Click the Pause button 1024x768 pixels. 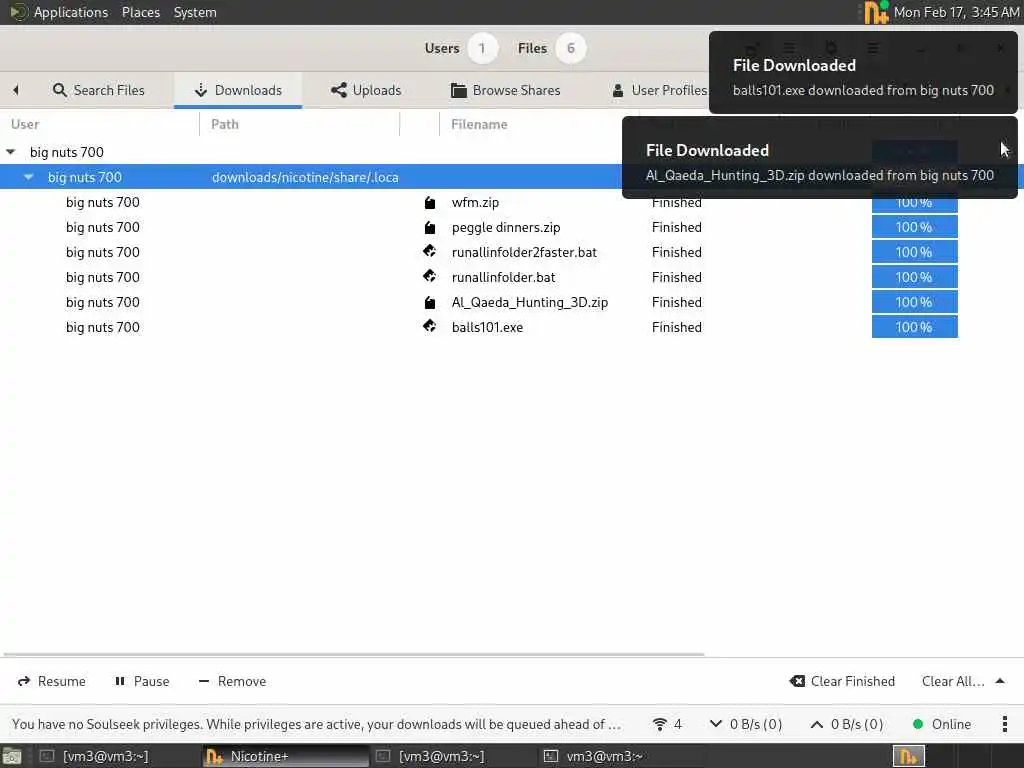[142, 681]
